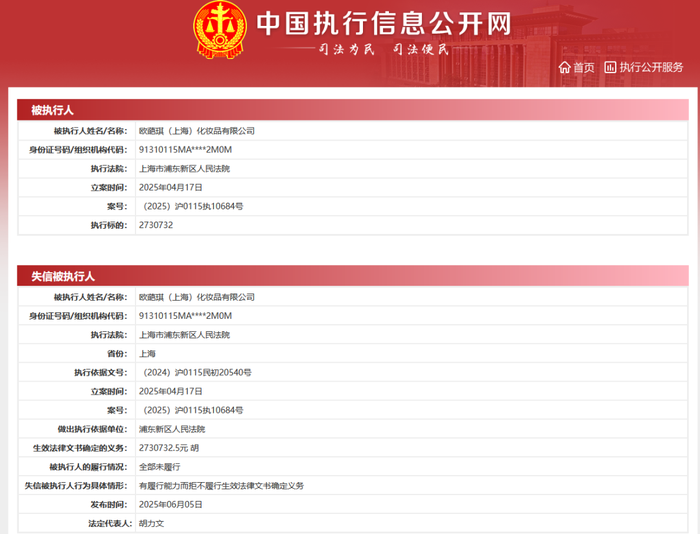The width and height of the screenshot is (700, 534).
Task: Click the 被执行人 section header
Action: (x=52, y=110)
